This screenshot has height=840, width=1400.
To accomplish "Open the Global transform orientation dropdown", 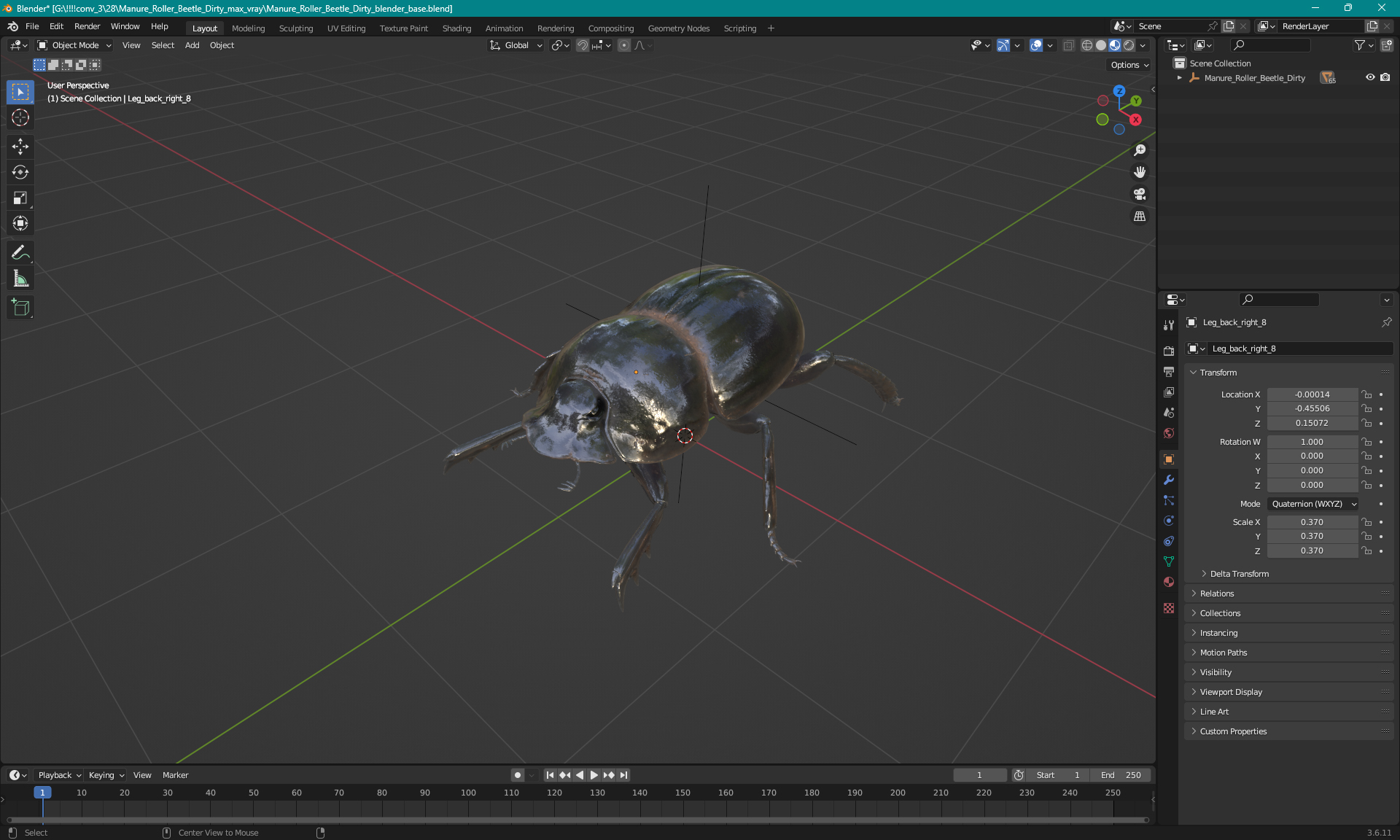I will pos(516,45).
